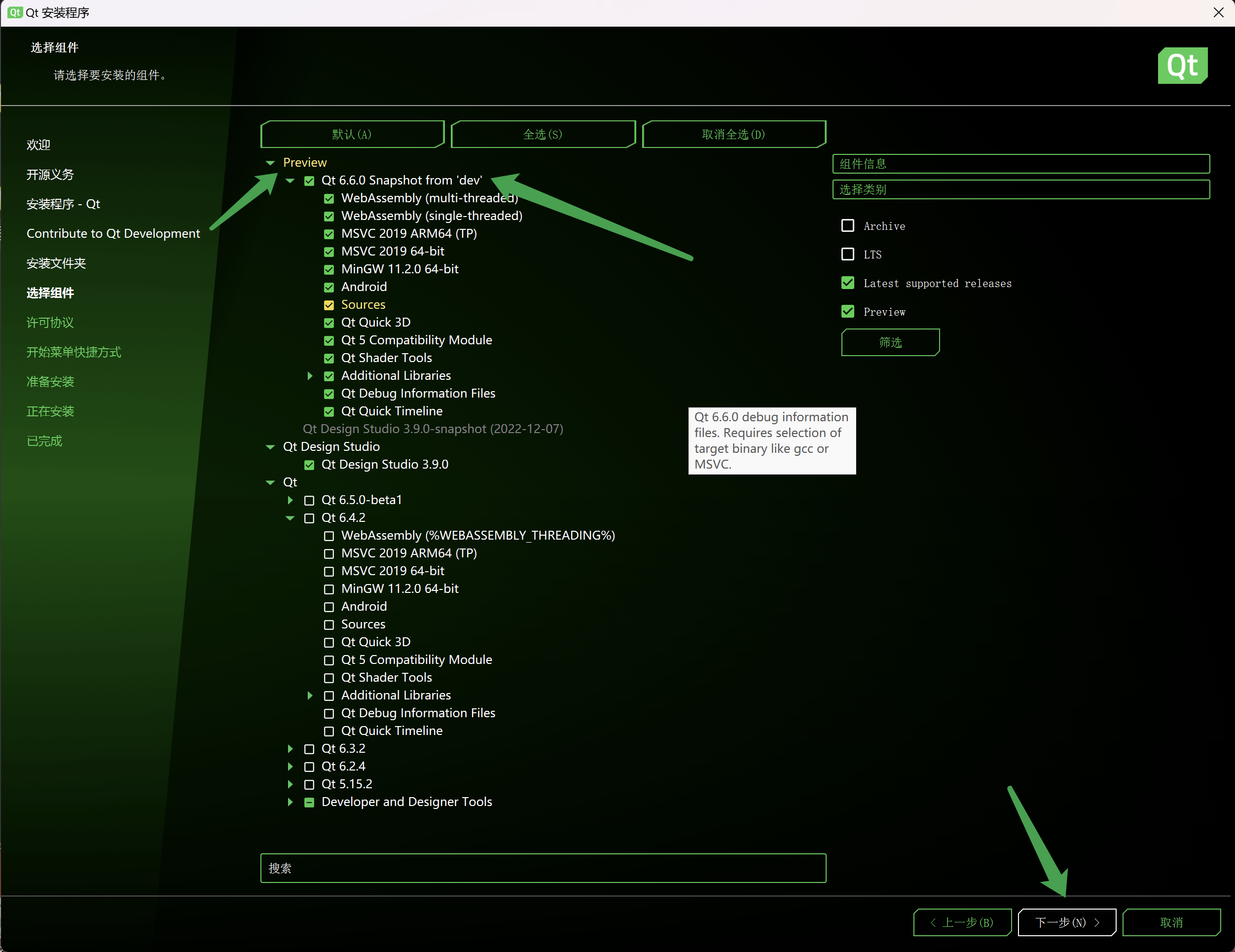Image resolution: width=1235 pixels, height=952 pixels.
Task: Check Qt 6.2.4 checkbox
Action: coord(309,767)
